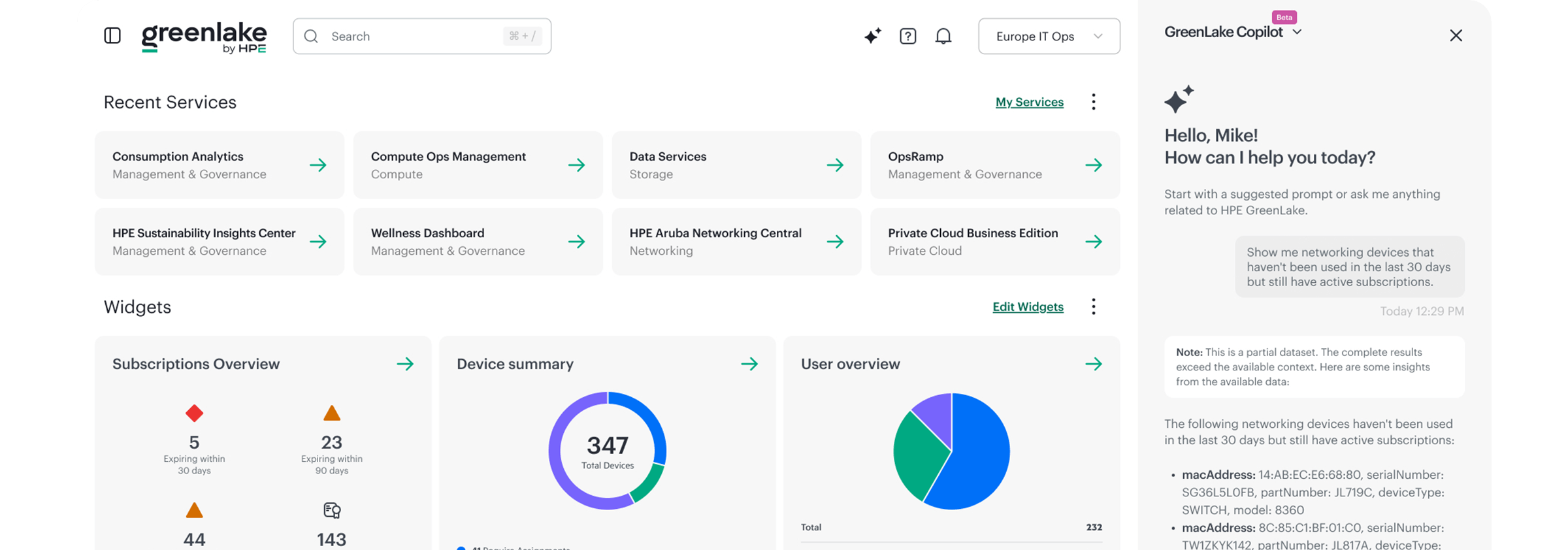1568x550 pixels.
Task: Open the notifications bell
Action: pyautogui.click(x=943, y=36)
